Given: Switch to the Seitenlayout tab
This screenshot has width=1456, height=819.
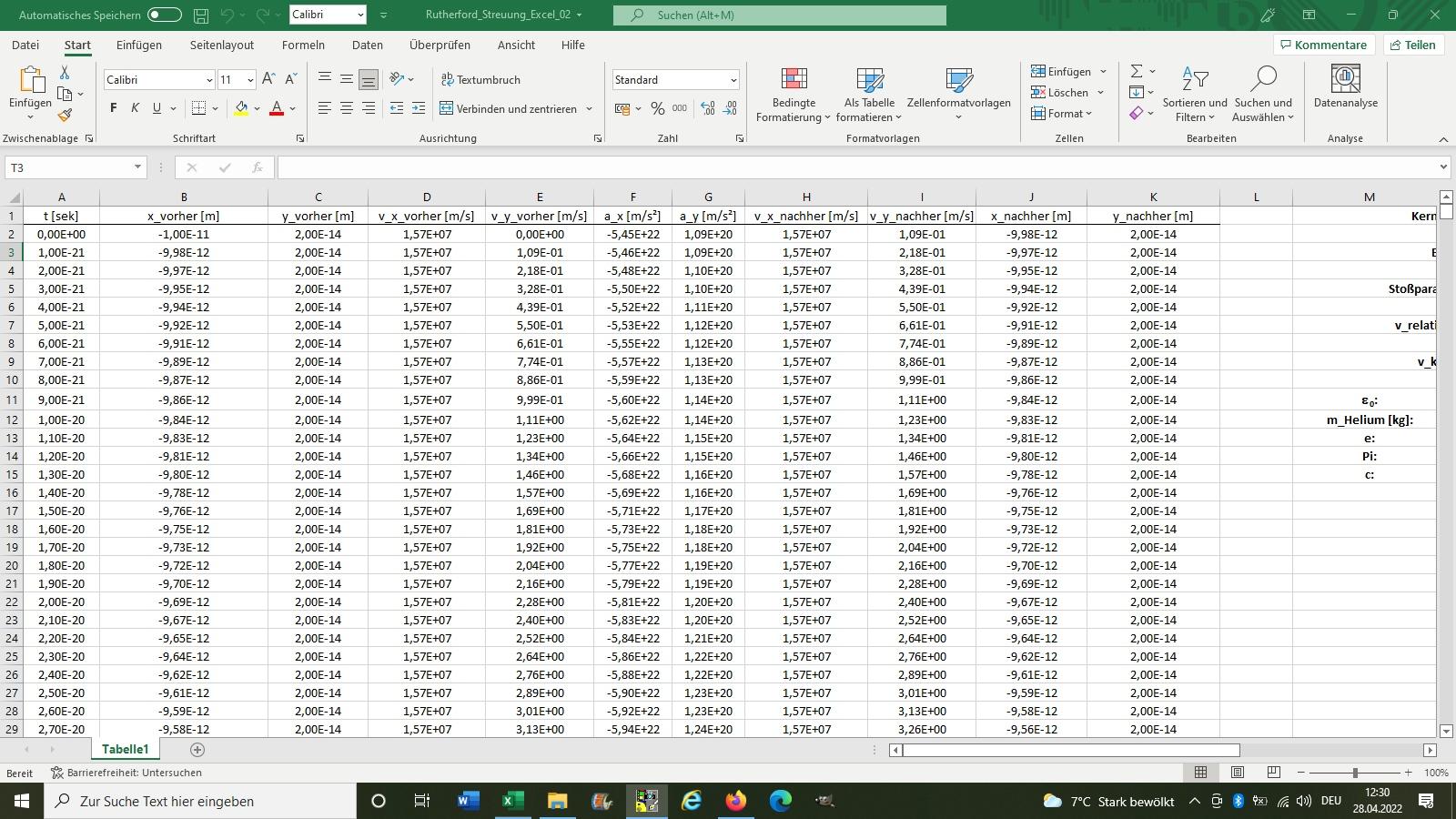Looking at the screenshot, I should pos(222,45).
